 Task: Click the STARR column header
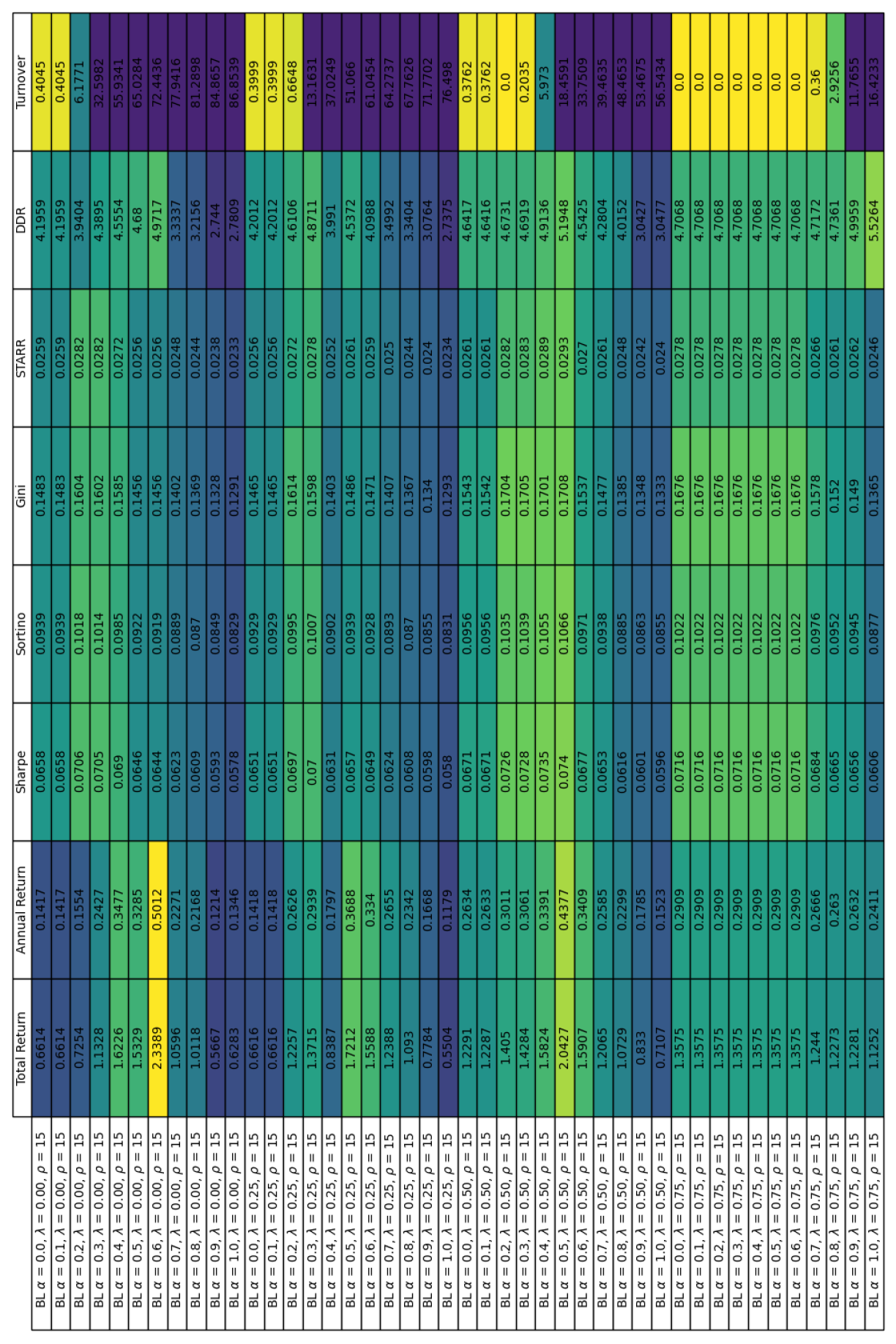[23, 358]
